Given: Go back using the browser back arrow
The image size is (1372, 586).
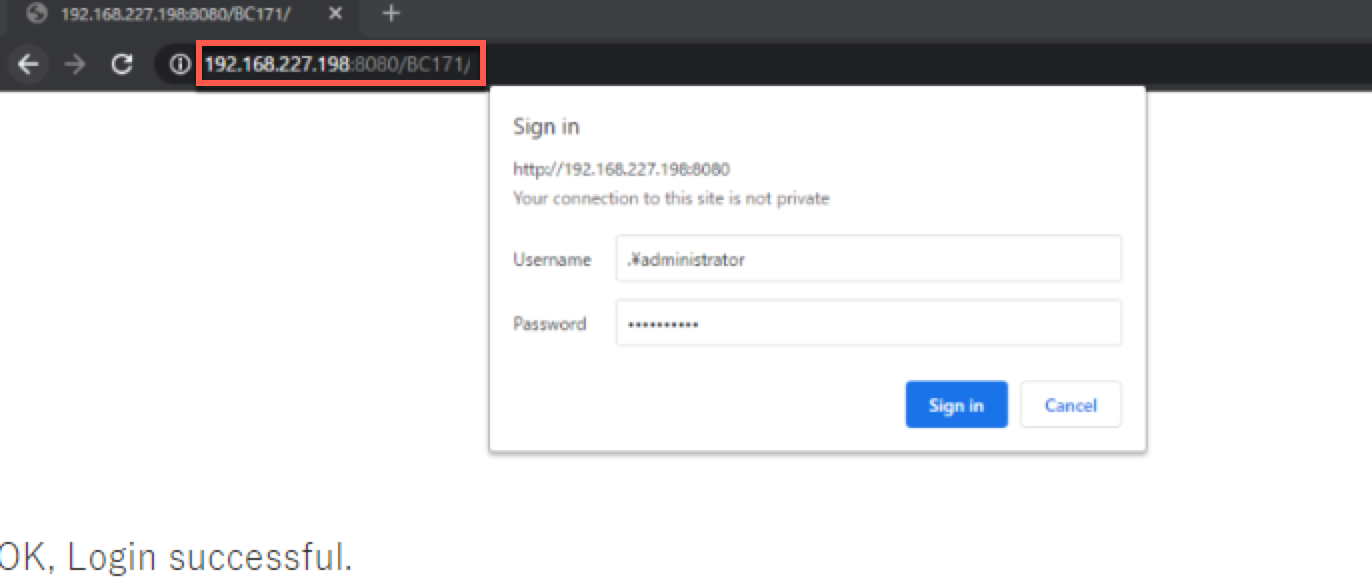Looking at the screenshot, I should tap(29, 65).
